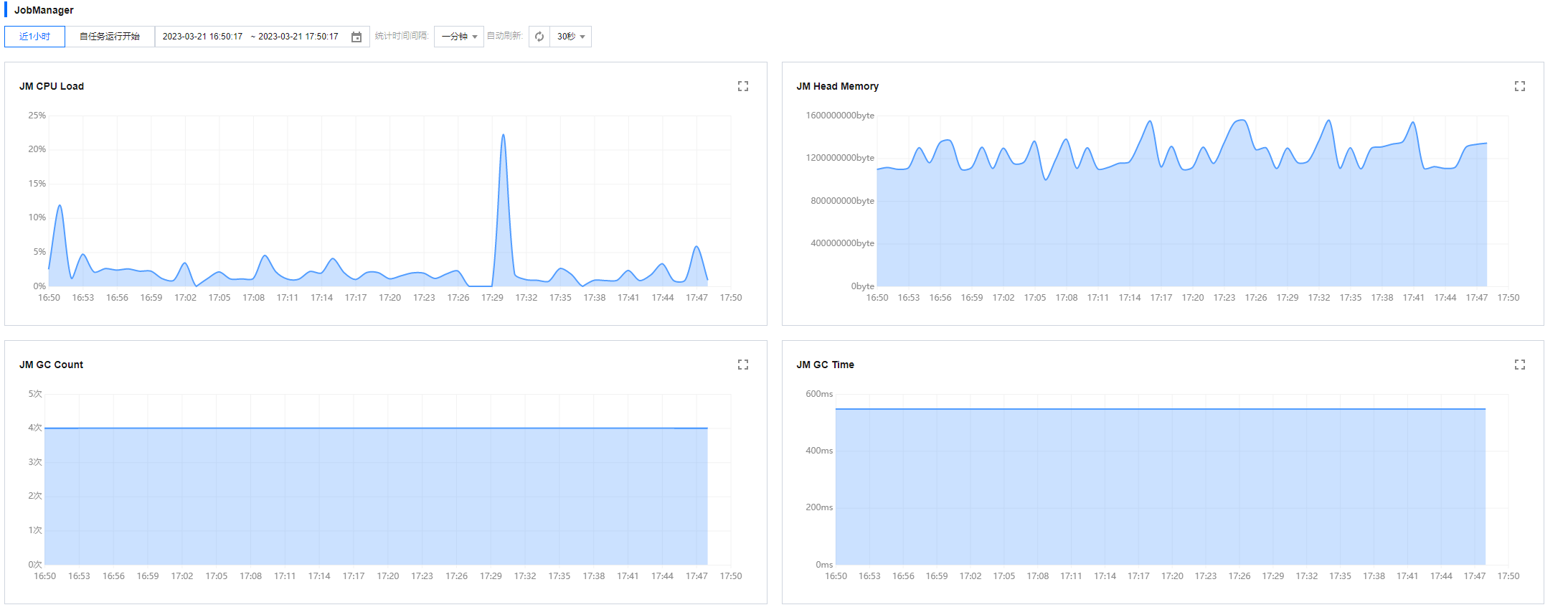Expand JM Head Memory chart fullscreen
This screenshot has height=615, width=1568.
(1520, 86)
